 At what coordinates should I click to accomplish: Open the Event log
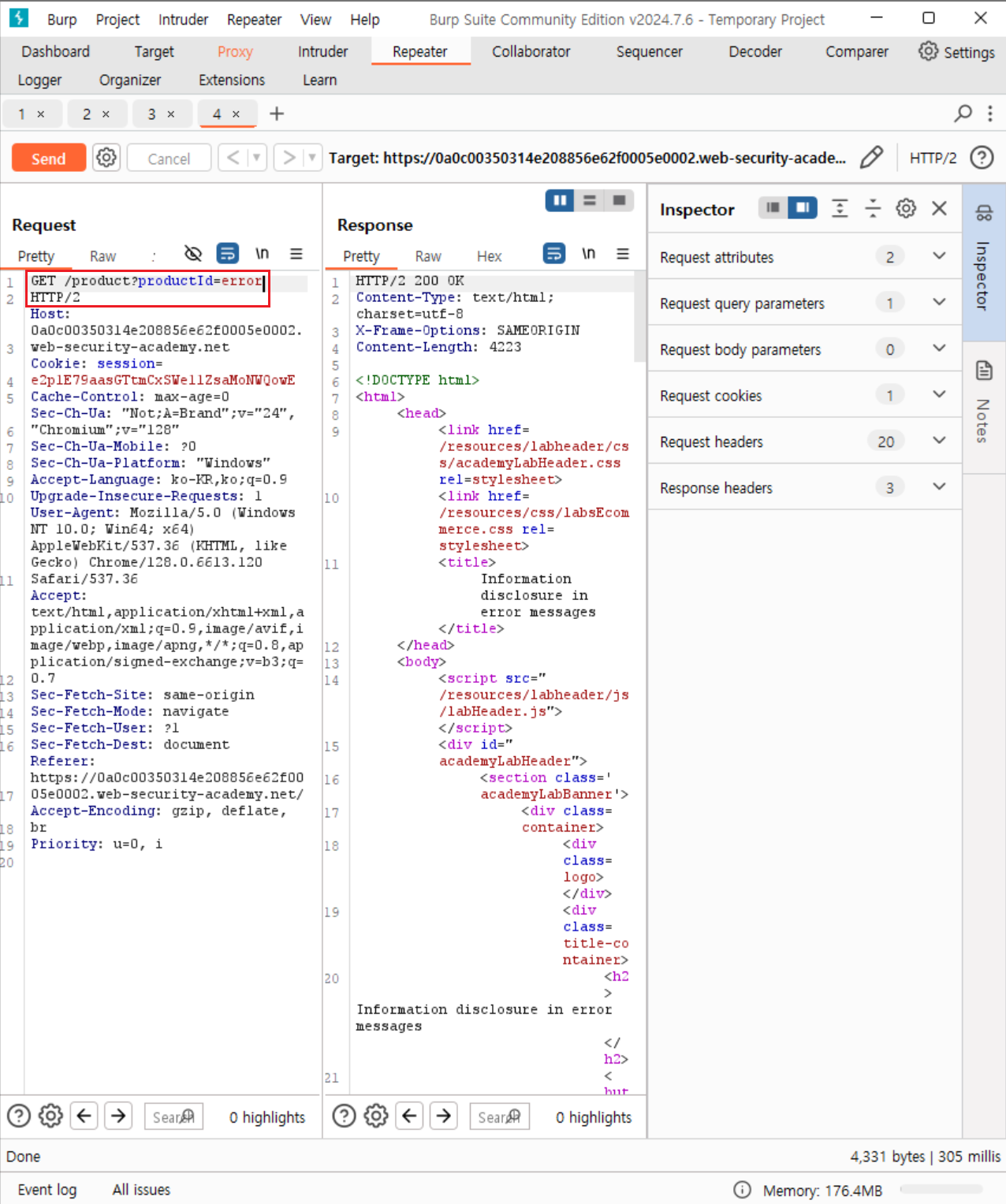pos(47,1190)
